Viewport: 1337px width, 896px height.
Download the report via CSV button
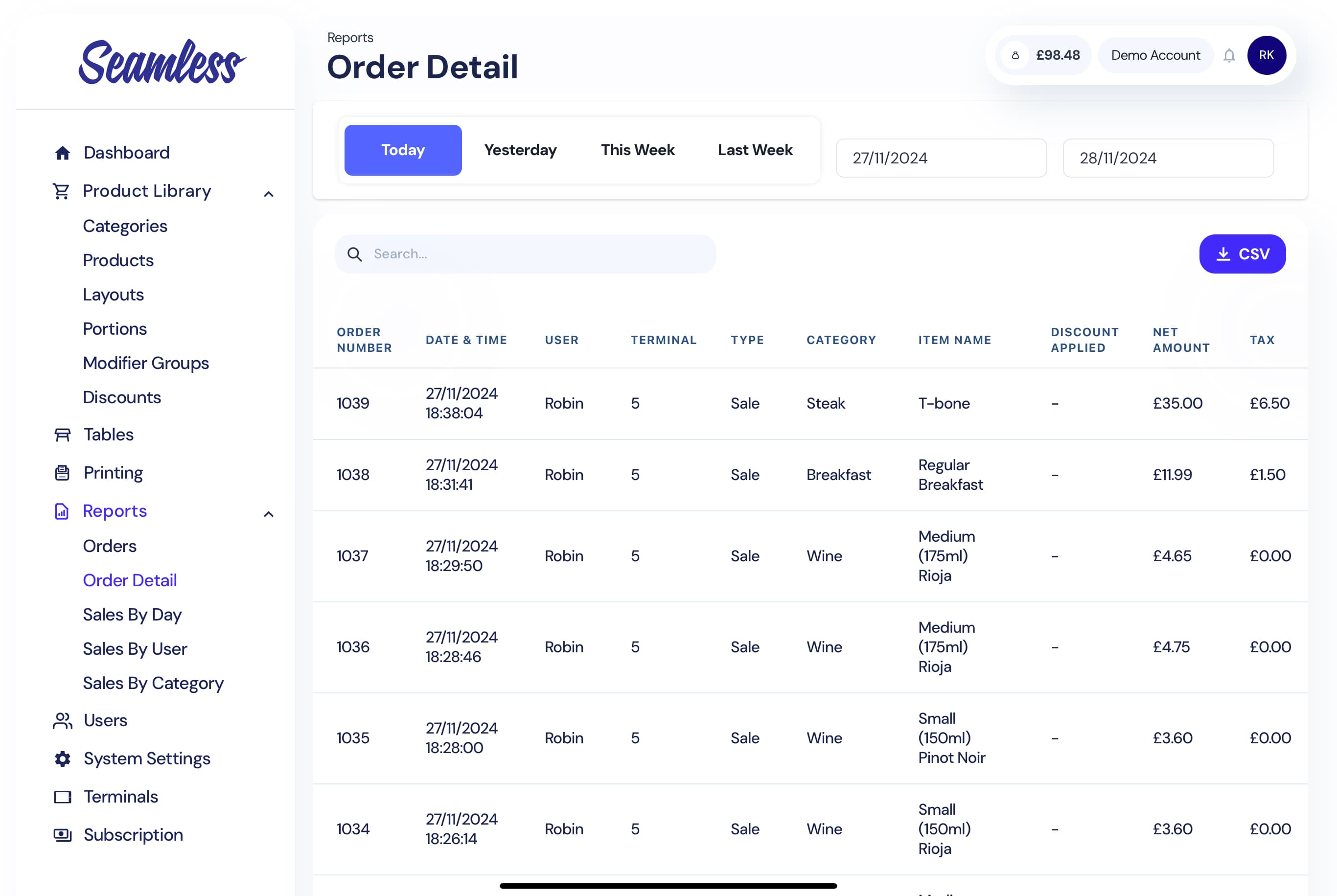pyautogui.click(x=1242, y=253)
